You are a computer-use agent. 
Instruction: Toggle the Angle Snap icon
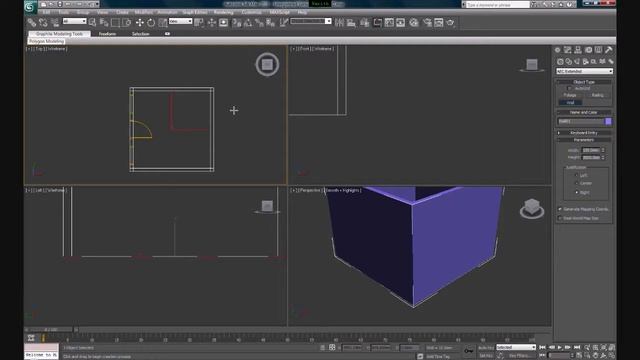pyautogui.click(x=248, y=22)
